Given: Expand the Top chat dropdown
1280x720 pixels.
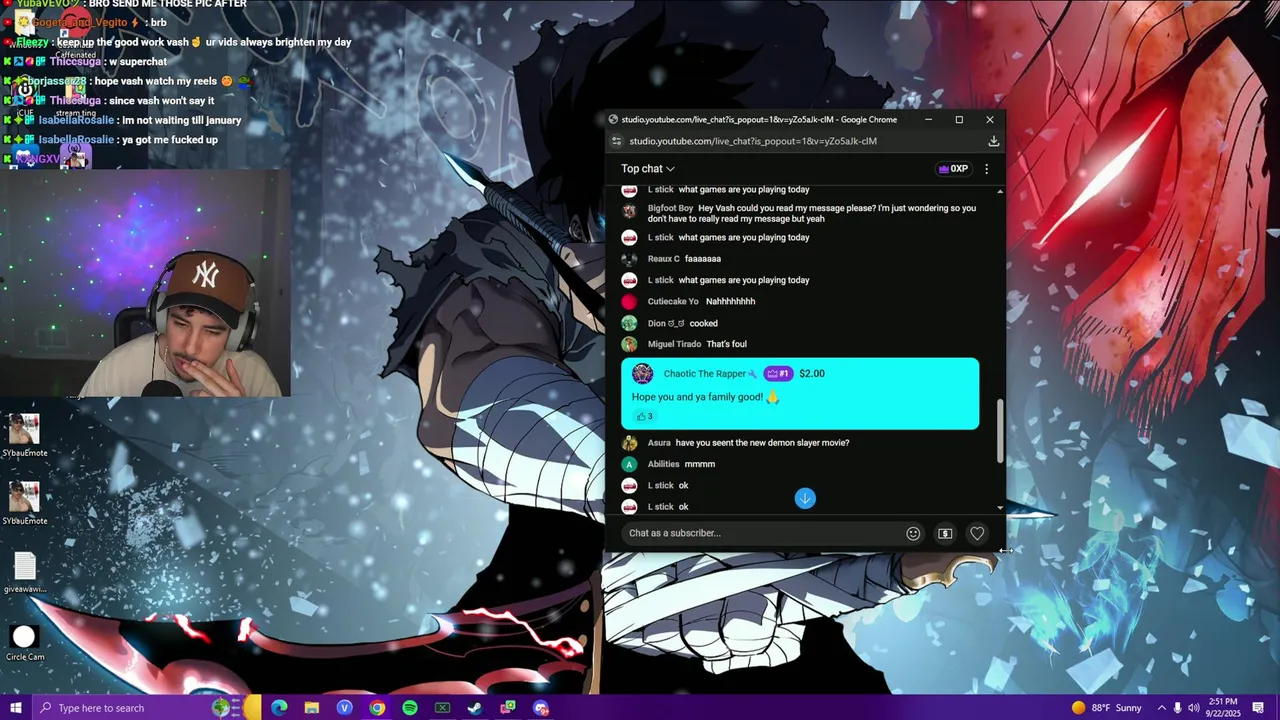Looking at the screenshot, I should [x=648, y=169].
